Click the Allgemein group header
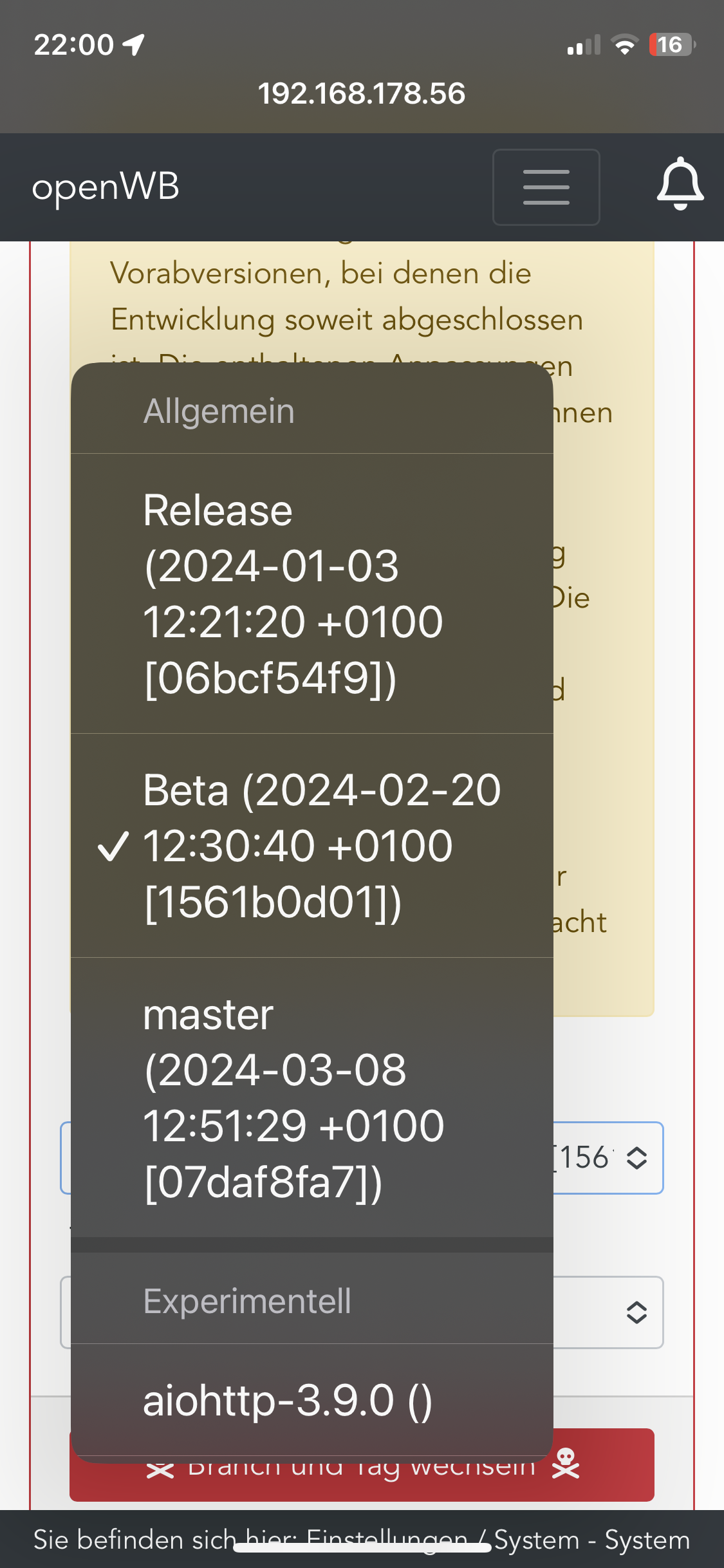The height and width of the screenshot is (1568, 724). (219, 411)
